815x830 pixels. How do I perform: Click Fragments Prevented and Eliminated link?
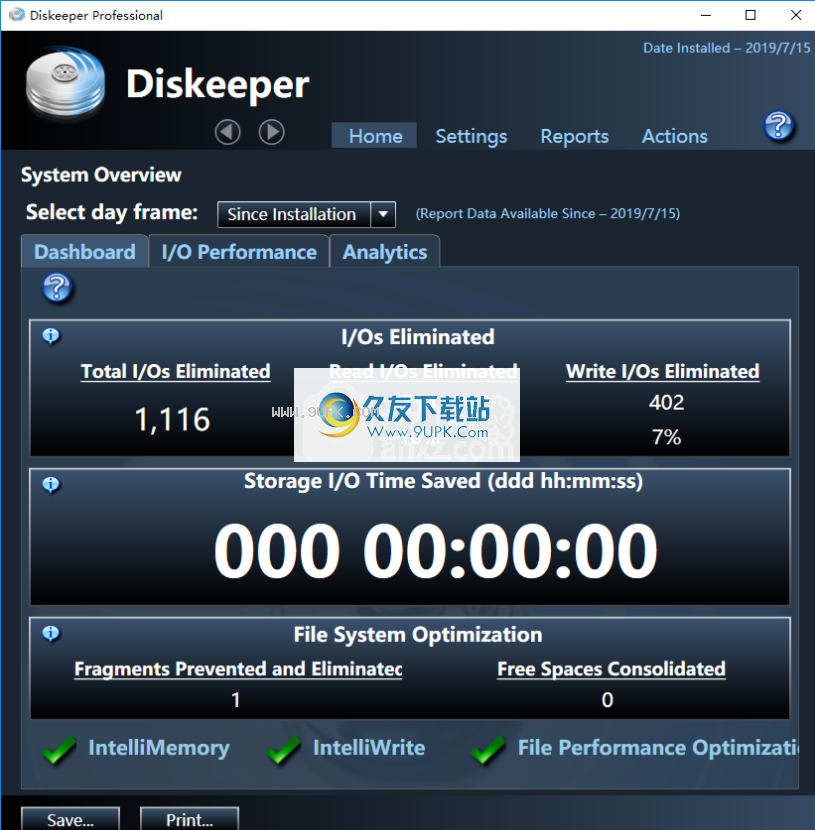tap(238, 669)
